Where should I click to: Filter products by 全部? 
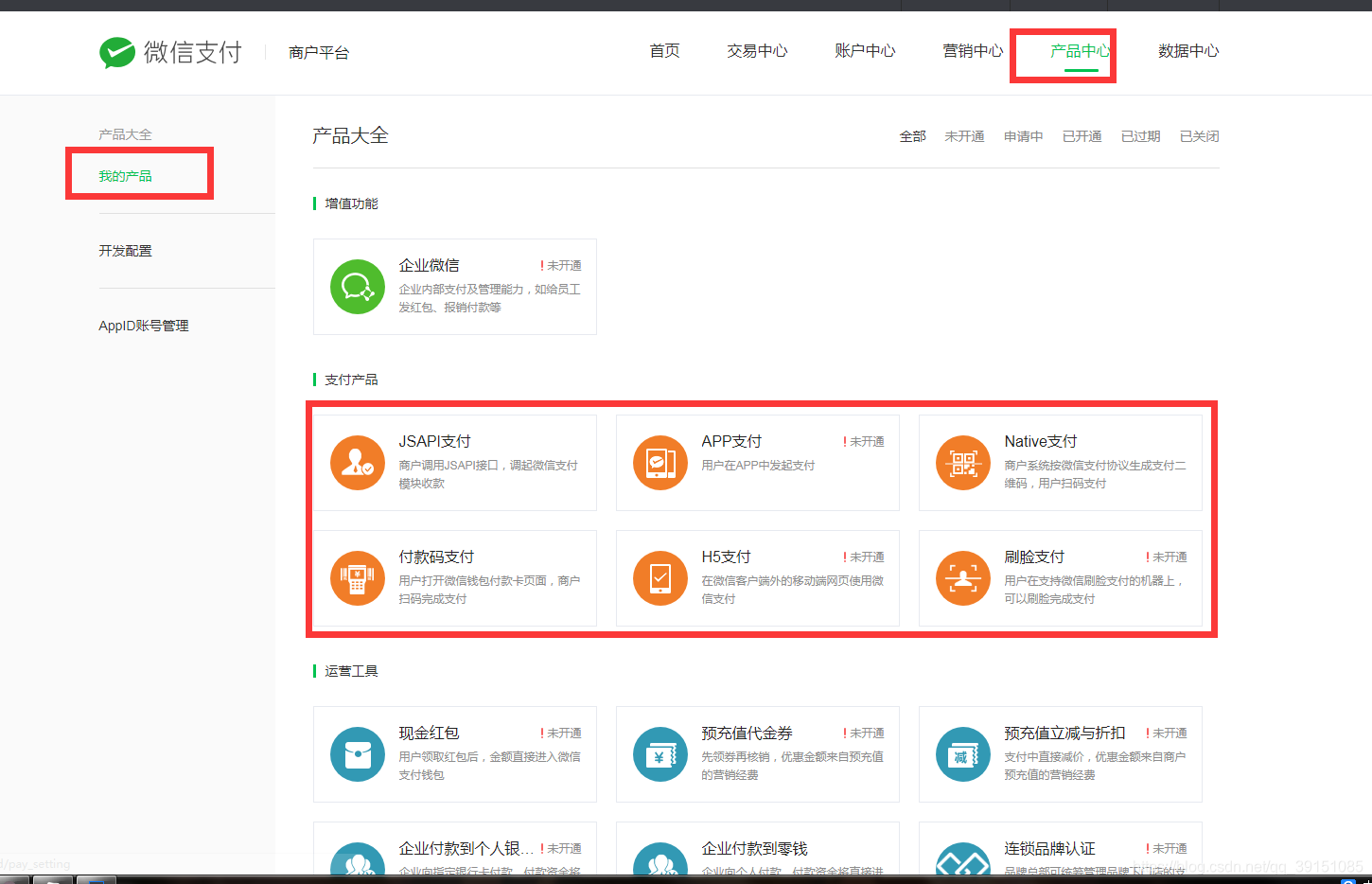tap(912, 136)
